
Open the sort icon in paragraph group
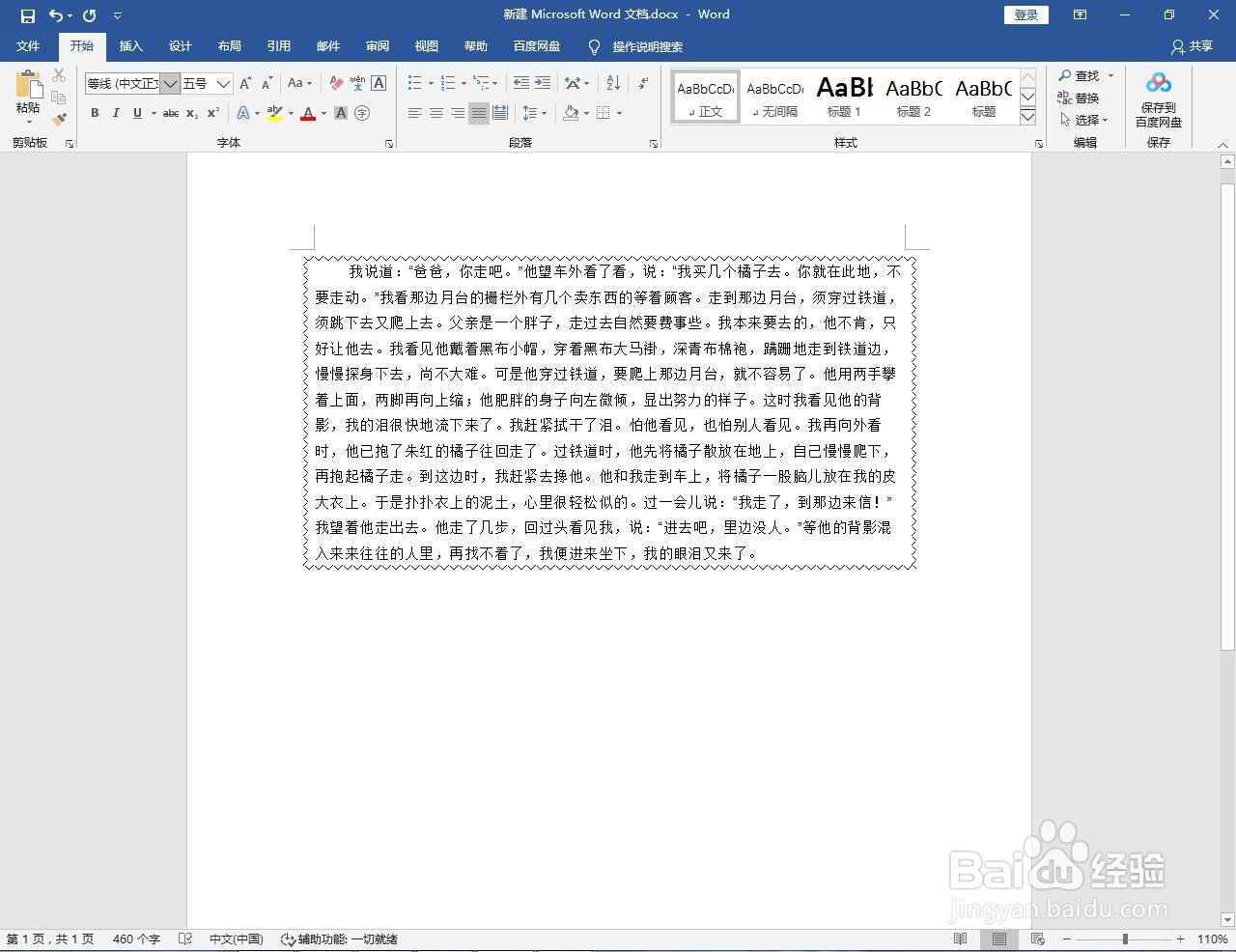click(x=612, y=83)
